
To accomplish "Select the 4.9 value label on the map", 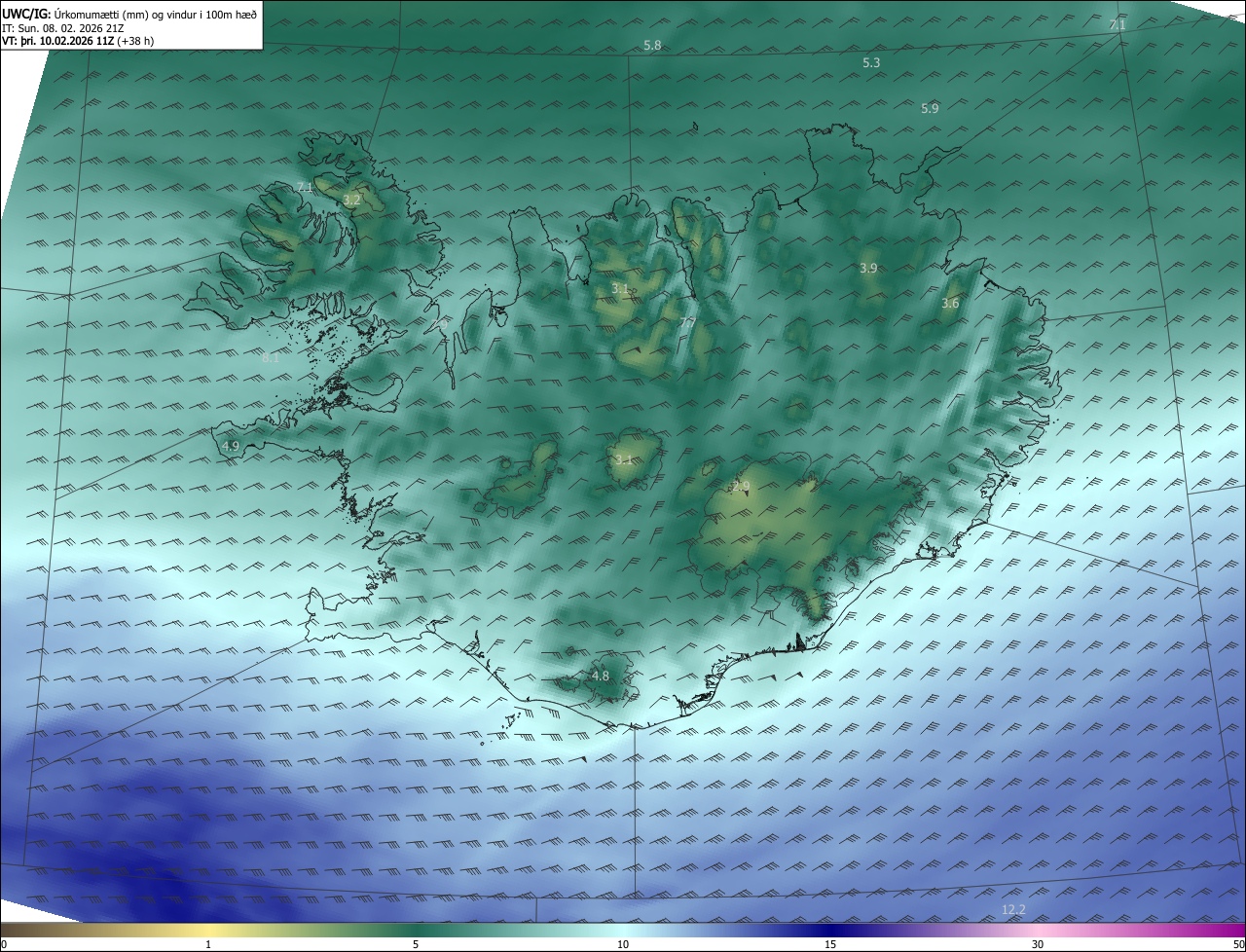I will click(231, 446).
